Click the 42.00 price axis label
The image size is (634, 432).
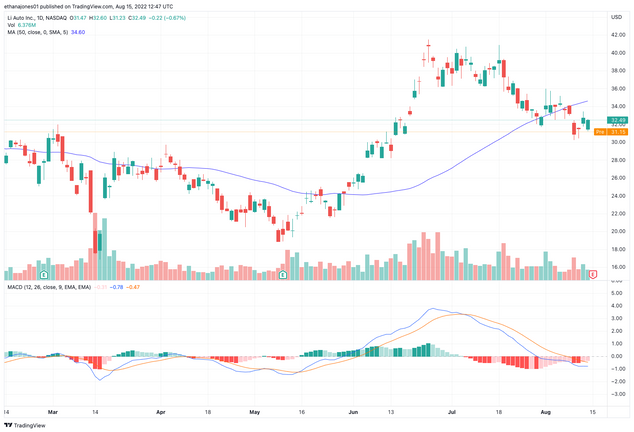coord(618,35)
